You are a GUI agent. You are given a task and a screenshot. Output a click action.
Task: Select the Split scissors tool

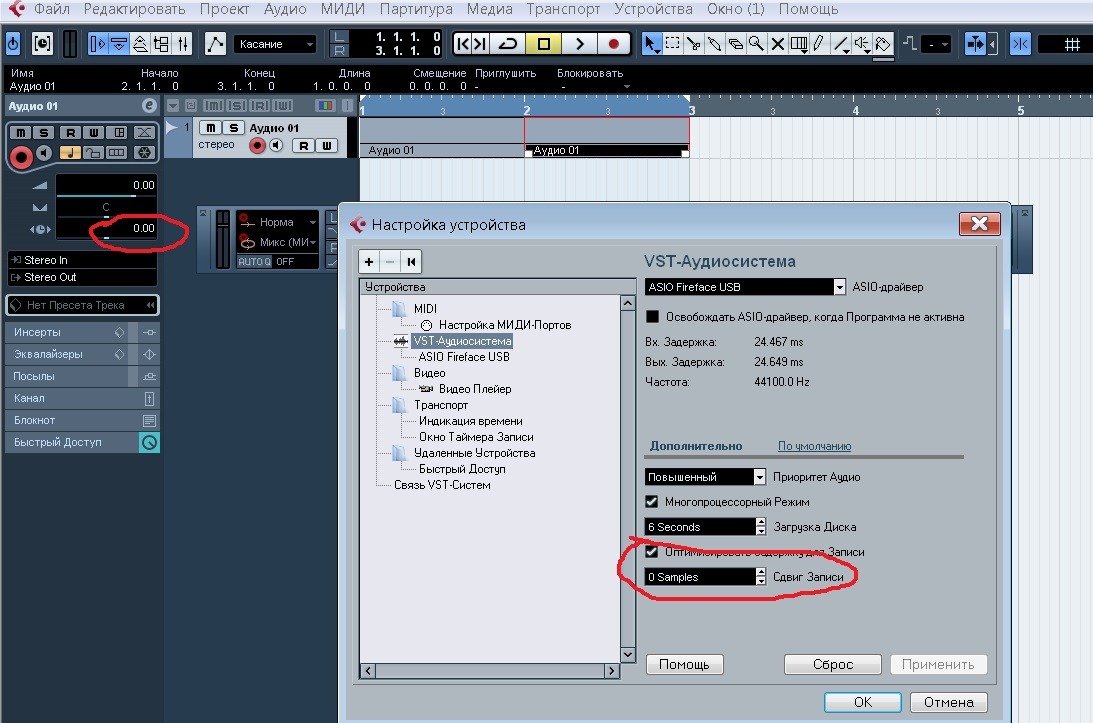click(694, 44)
